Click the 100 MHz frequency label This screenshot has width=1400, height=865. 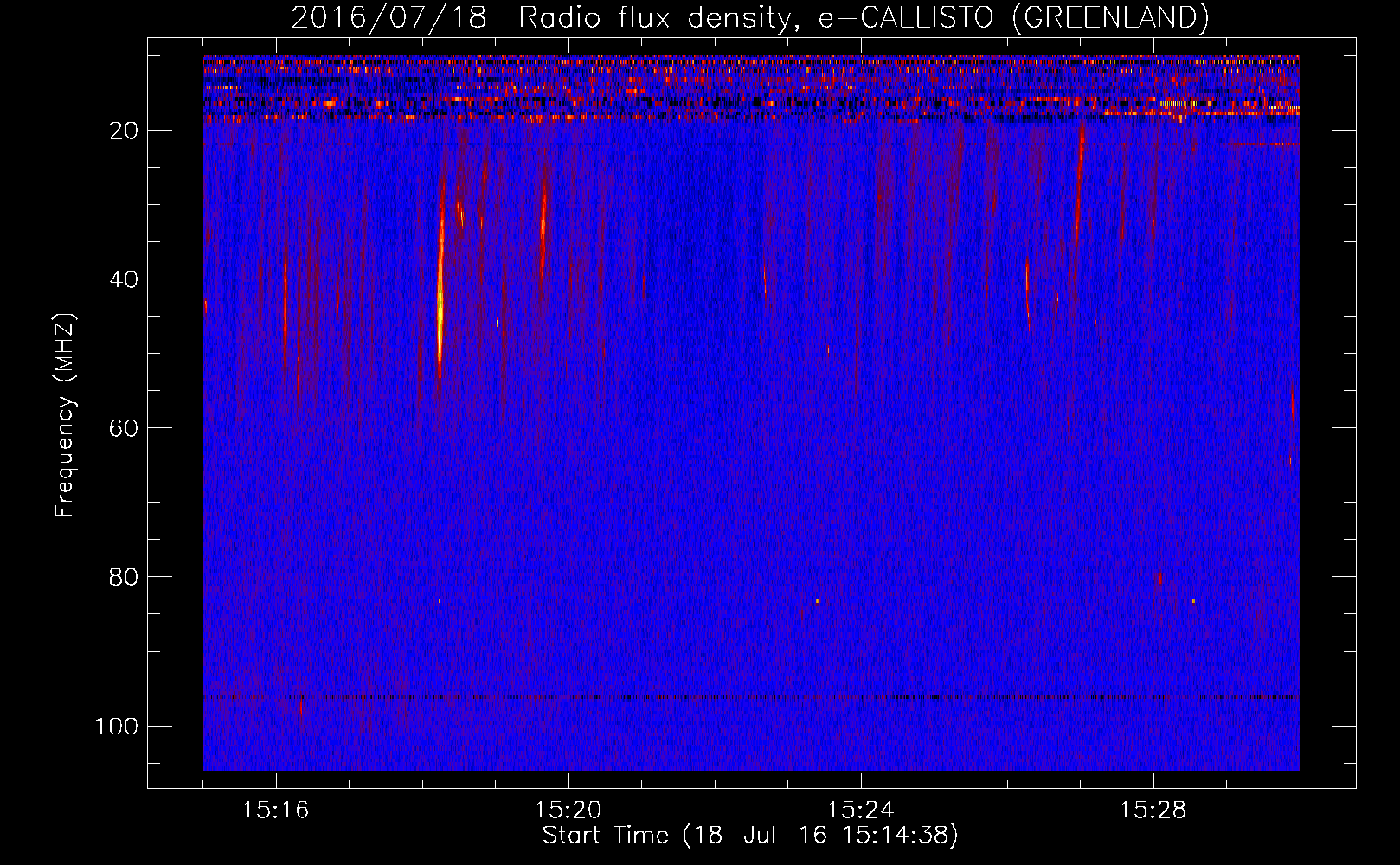(117, 726)
